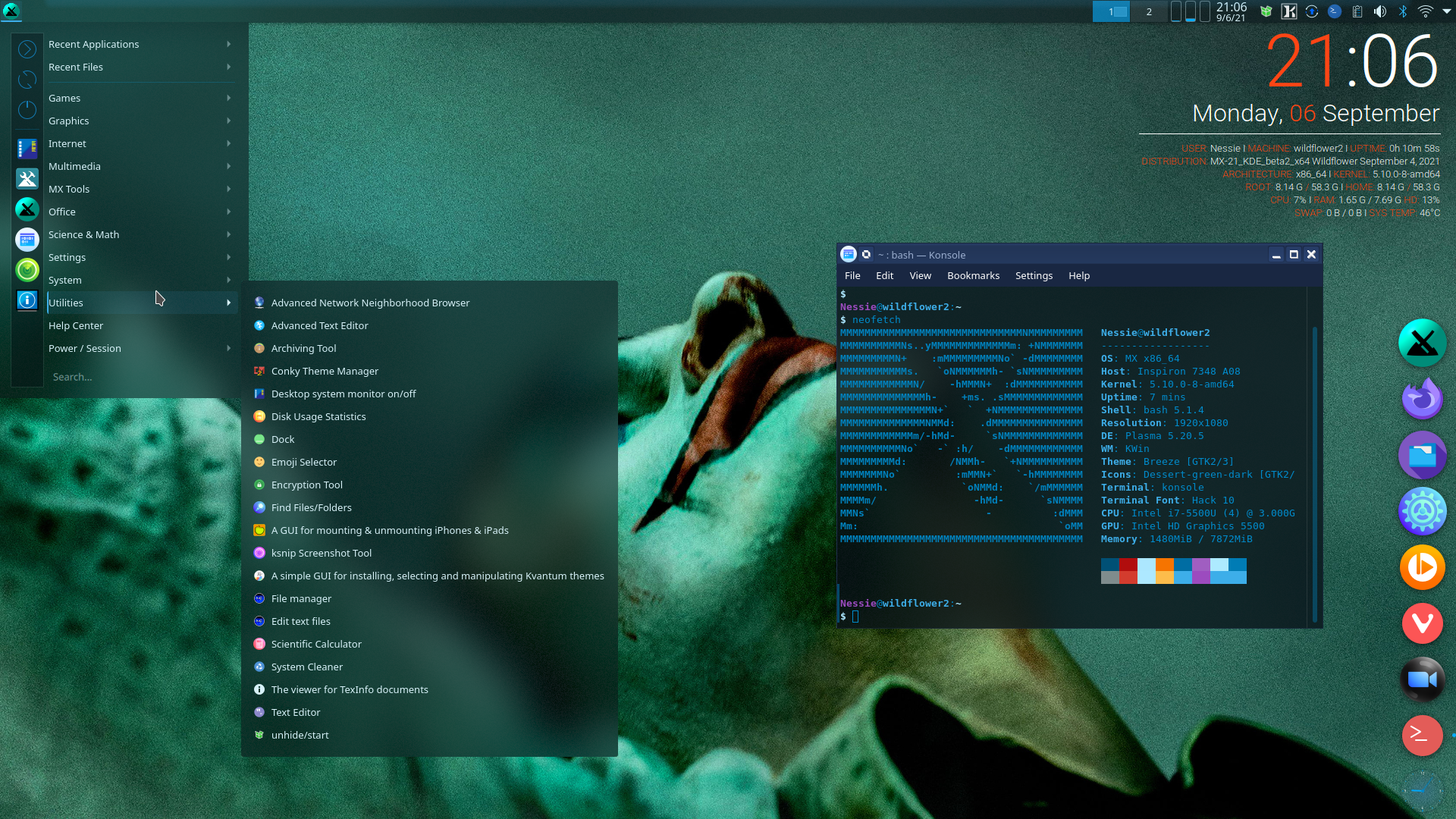Open Konsole's Settings menu
Viewport: 1456px width, 819px height.
(1034, 276)
